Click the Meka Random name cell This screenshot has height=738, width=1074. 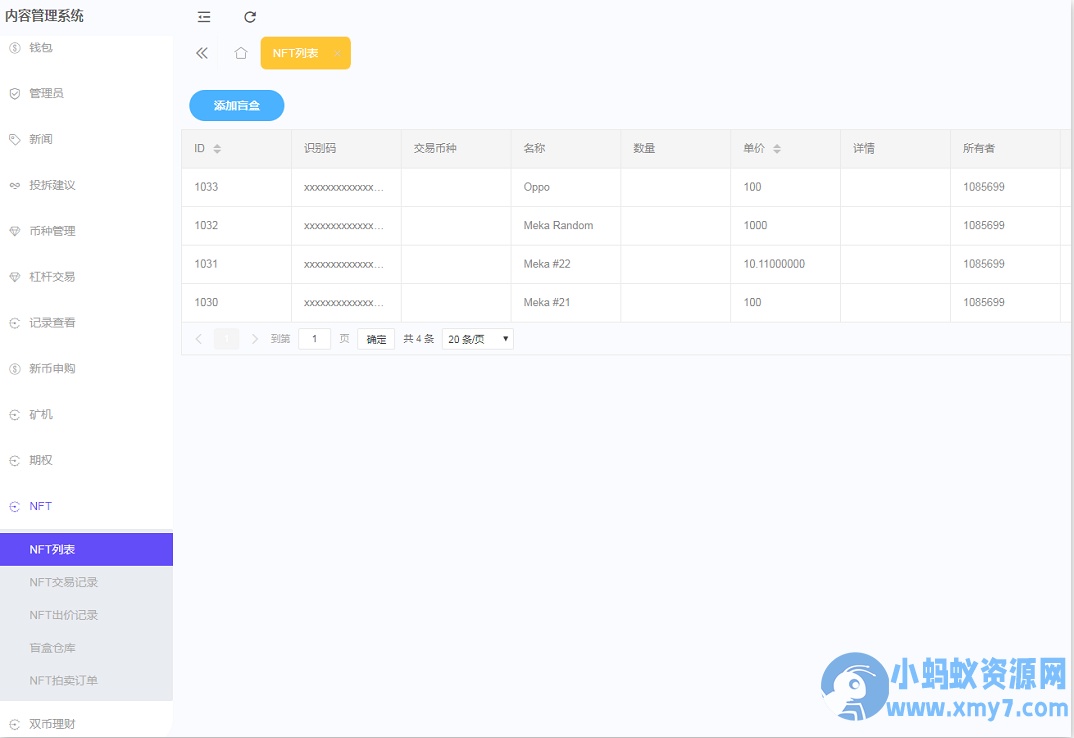pos(566,225)
